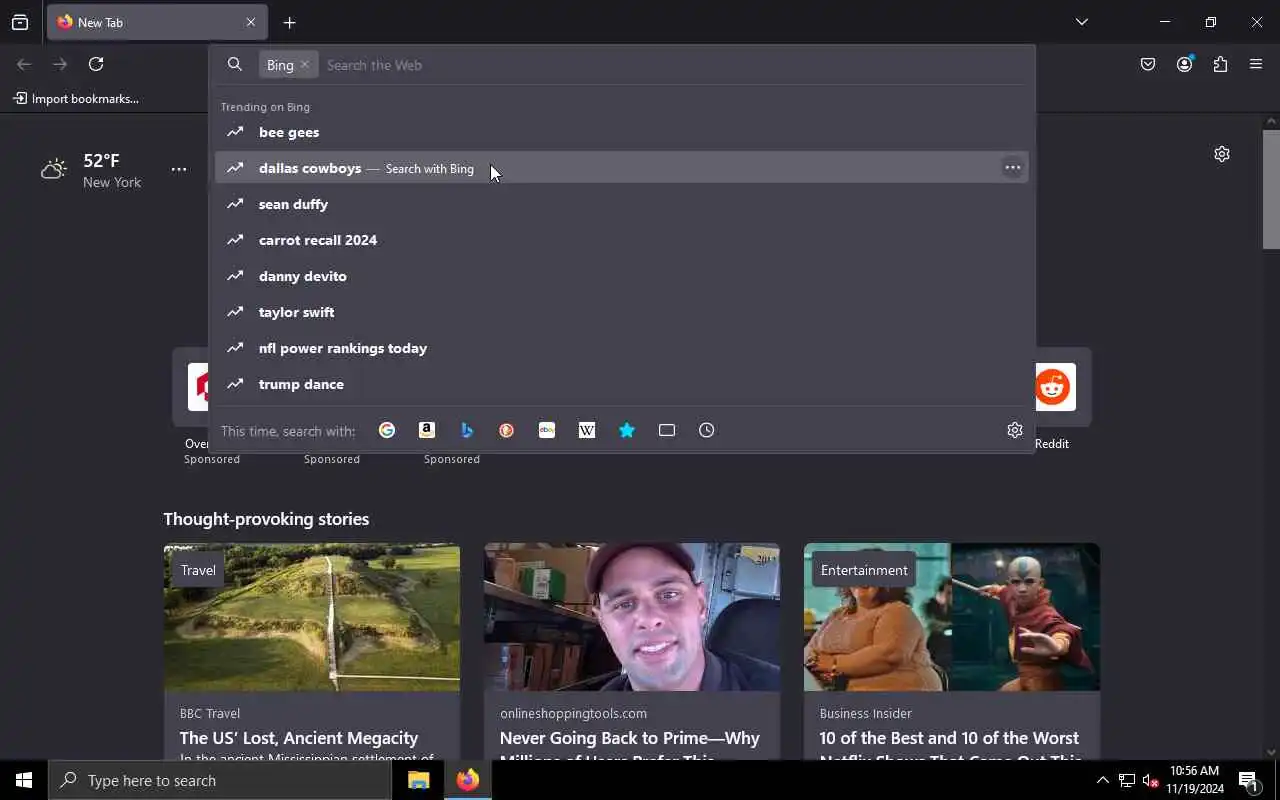Open options menu for dallas cowboys suggestion

click(1013, 168)
